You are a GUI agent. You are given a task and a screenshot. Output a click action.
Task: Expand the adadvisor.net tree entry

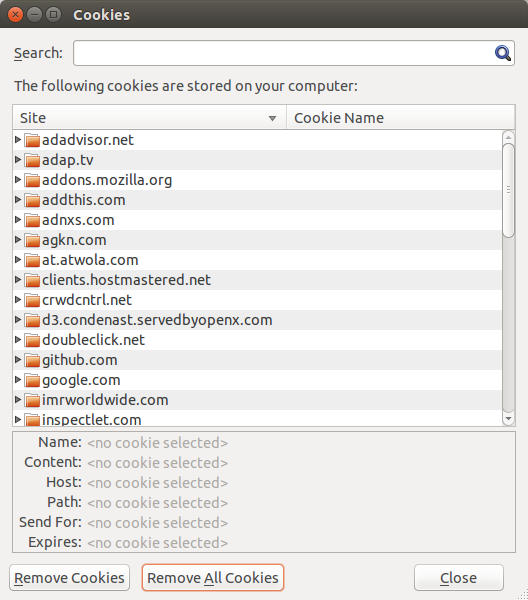(x=18, y=139)
